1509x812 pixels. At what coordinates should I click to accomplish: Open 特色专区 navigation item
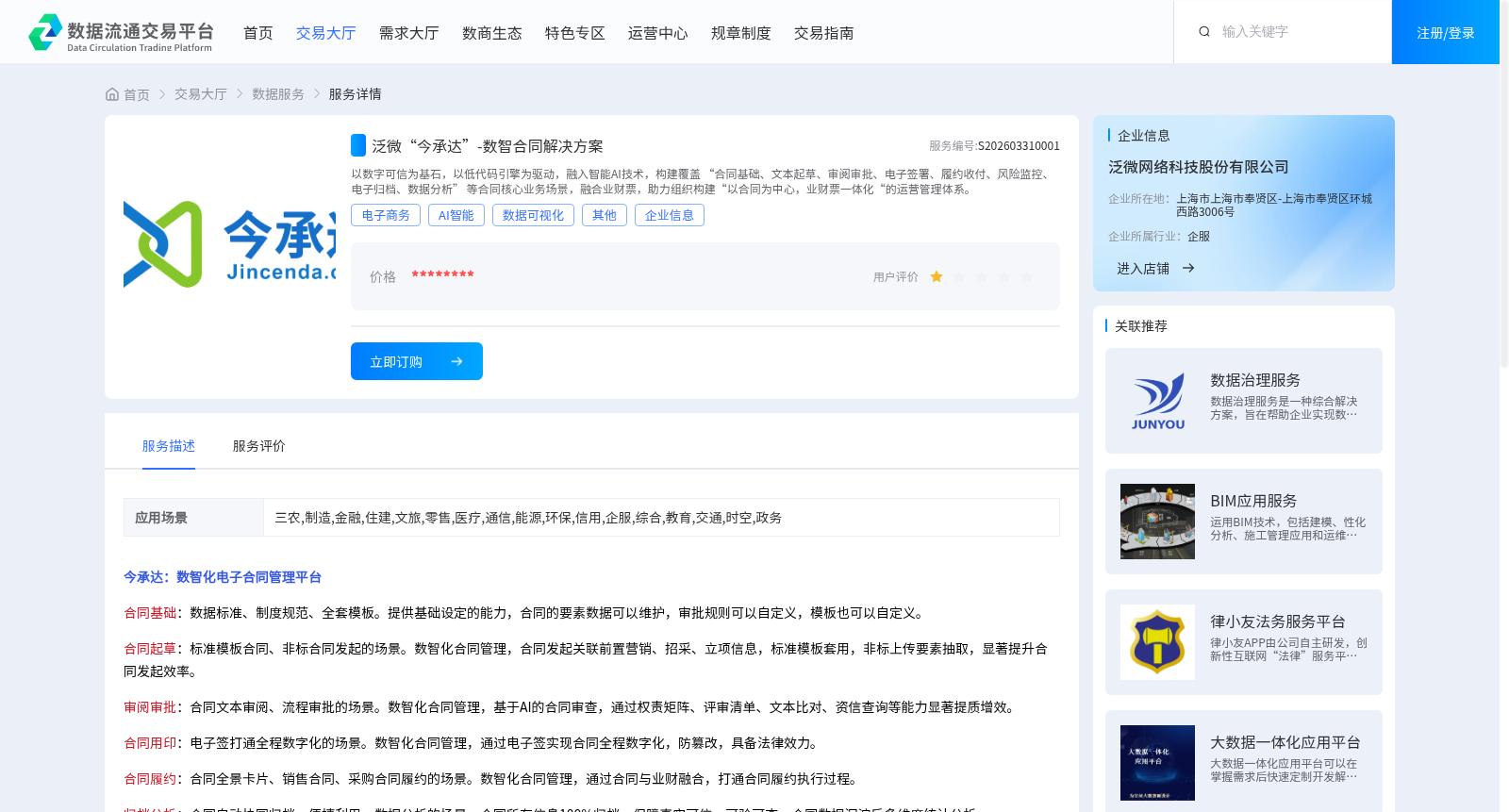click(575, 33)
